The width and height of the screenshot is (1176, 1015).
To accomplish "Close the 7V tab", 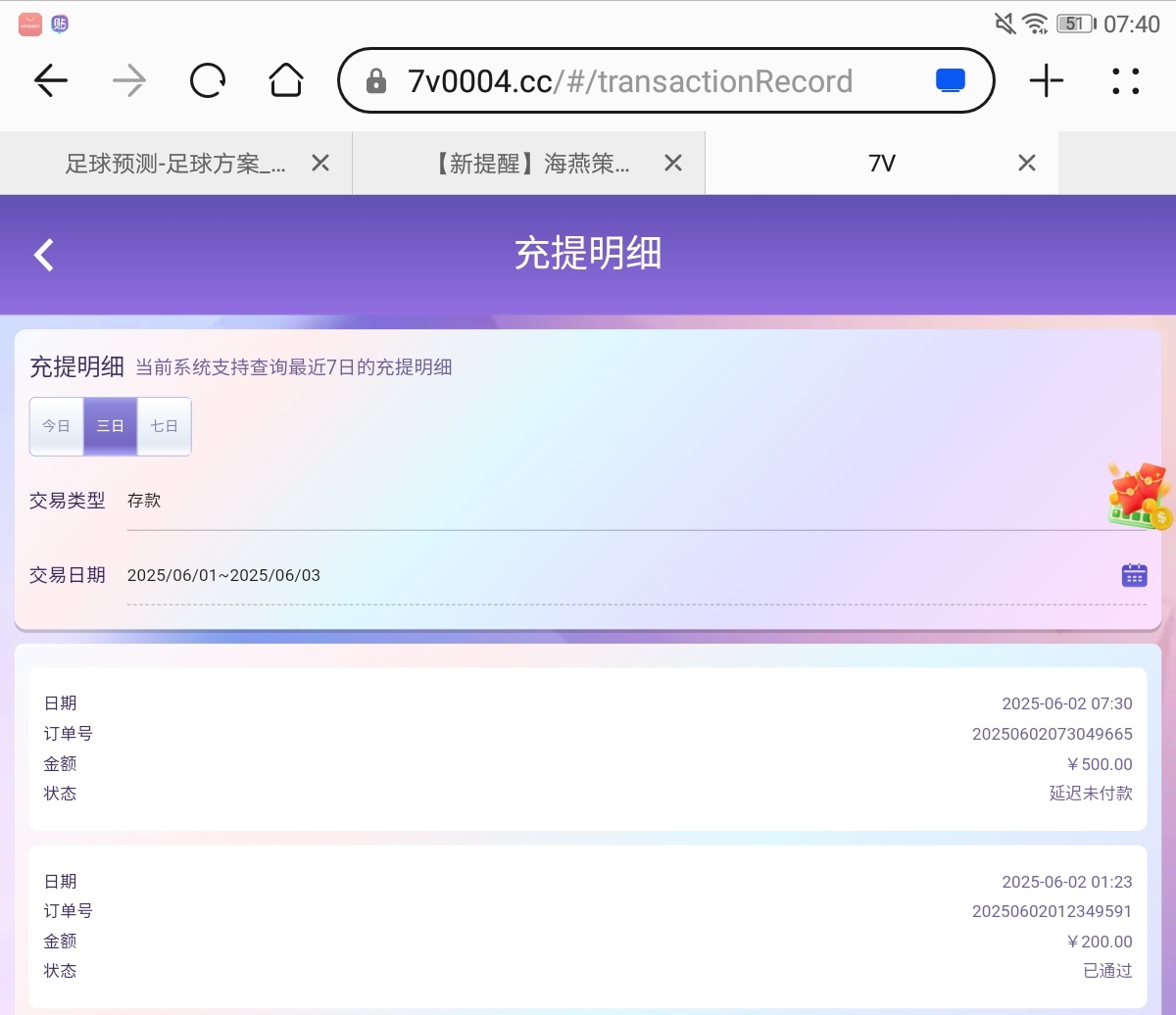I will coord(1026,164).
